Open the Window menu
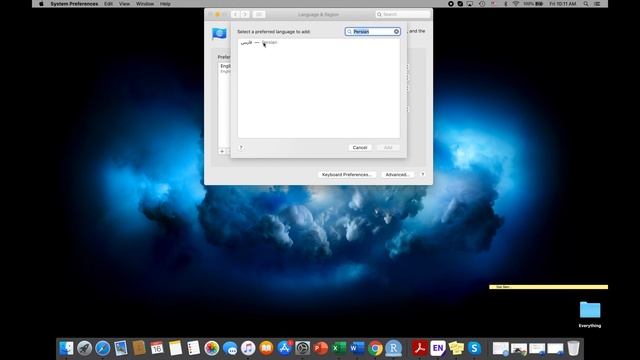The width and height of the screenshot is (640, 360). point(145,4)
